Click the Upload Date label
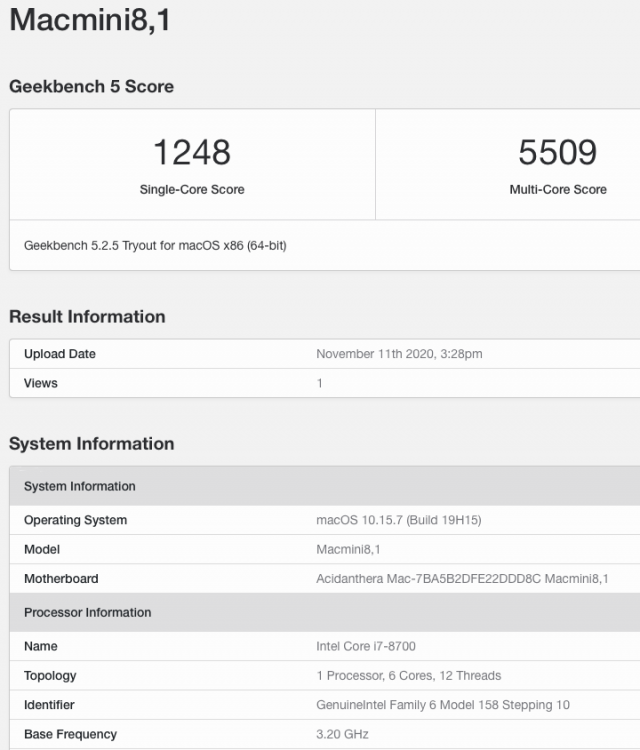 [x=60, y=354]
